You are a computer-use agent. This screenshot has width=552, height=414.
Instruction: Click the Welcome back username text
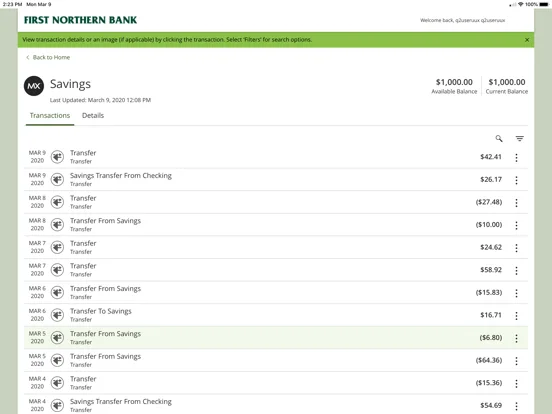[x=462, y=20]
